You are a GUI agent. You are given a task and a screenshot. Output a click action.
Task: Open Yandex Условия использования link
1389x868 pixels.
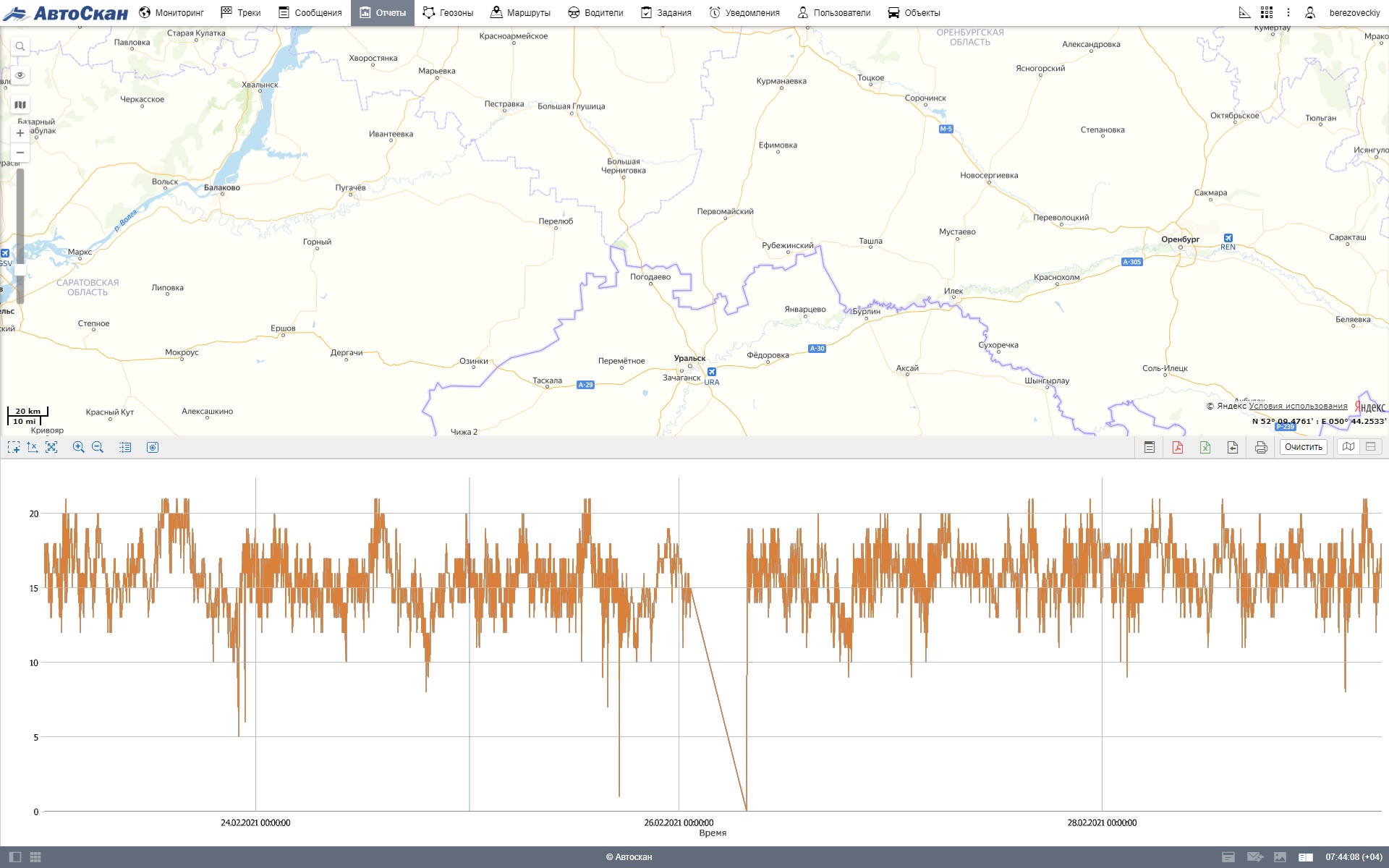click(x=1298, y=406)
